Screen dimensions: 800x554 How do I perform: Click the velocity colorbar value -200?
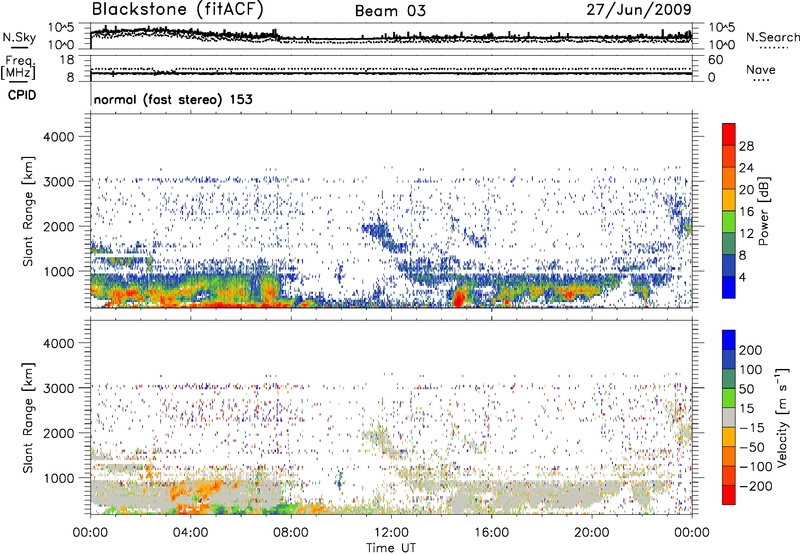click(x=756, y=486)
